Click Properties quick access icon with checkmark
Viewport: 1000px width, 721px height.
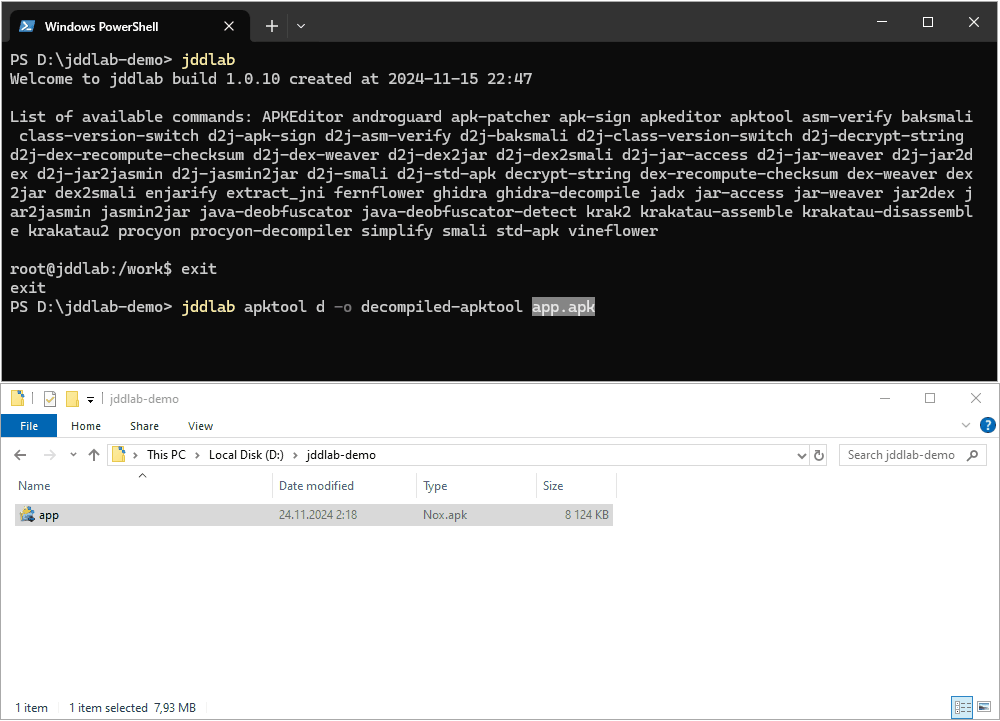(50, 399)
